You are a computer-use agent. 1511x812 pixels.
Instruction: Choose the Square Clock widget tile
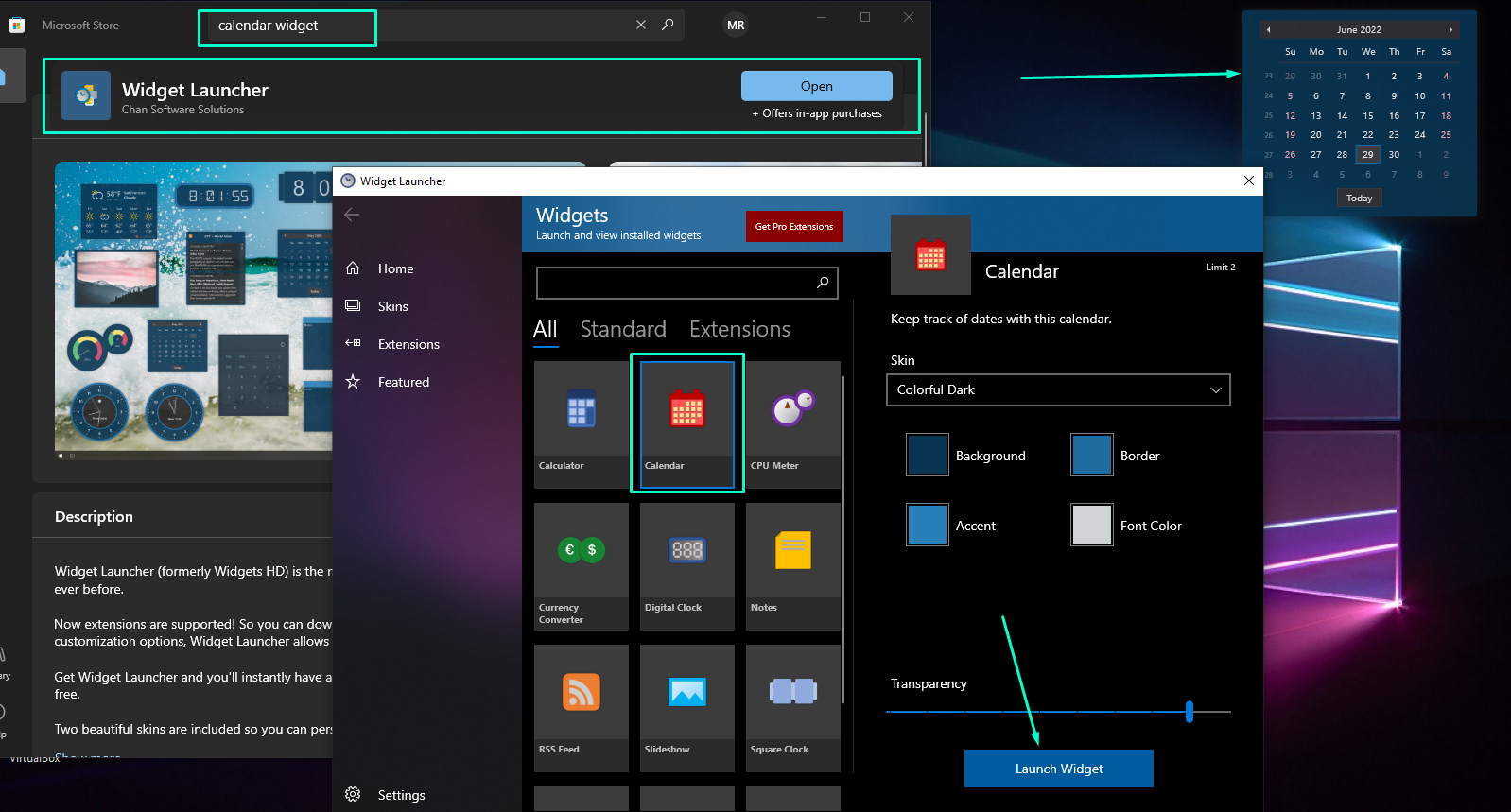(792, 708)
